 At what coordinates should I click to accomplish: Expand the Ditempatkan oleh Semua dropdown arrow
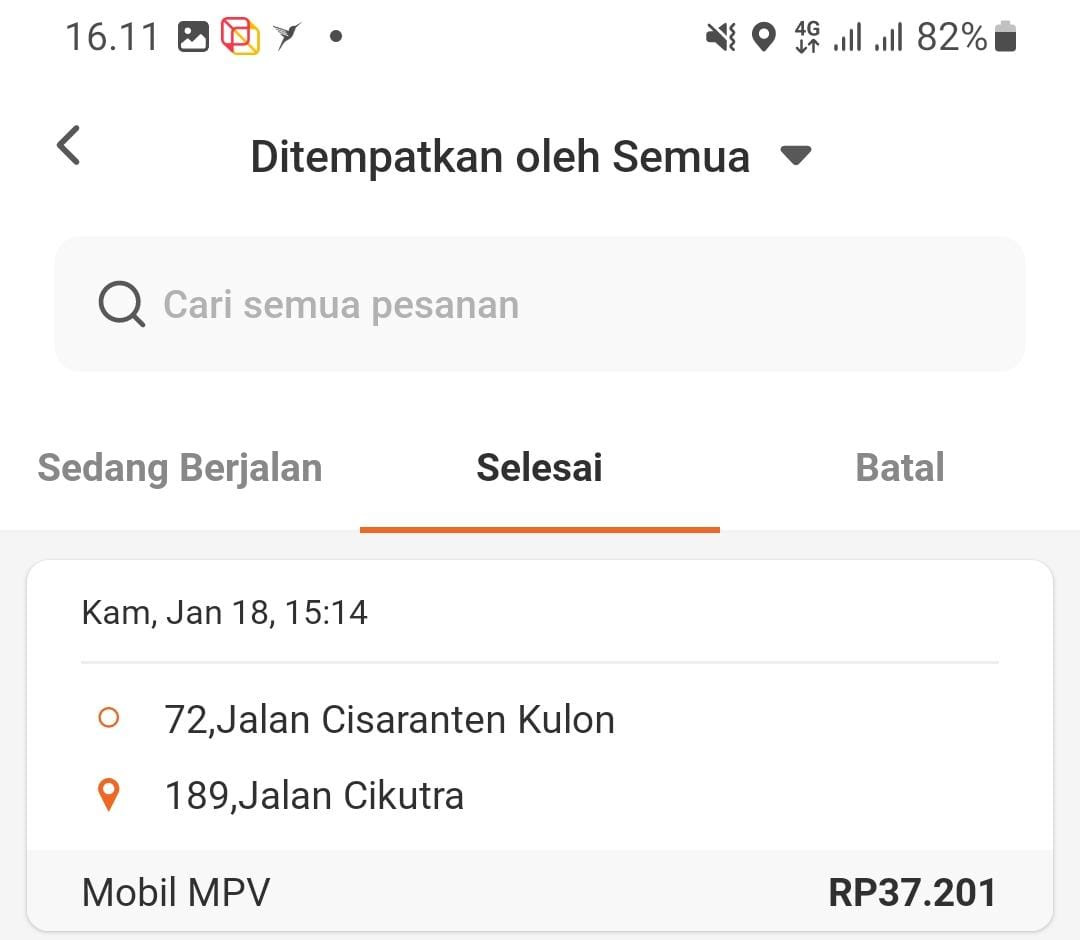point(796,156)
